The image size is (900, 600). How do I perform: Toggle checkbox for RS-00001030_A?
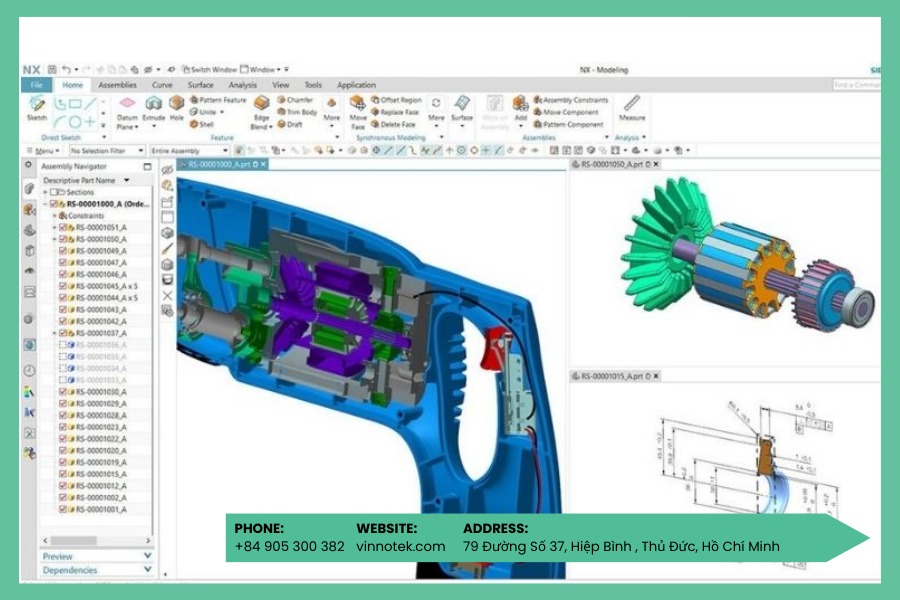pyautogui.click(x=63, y=392)
